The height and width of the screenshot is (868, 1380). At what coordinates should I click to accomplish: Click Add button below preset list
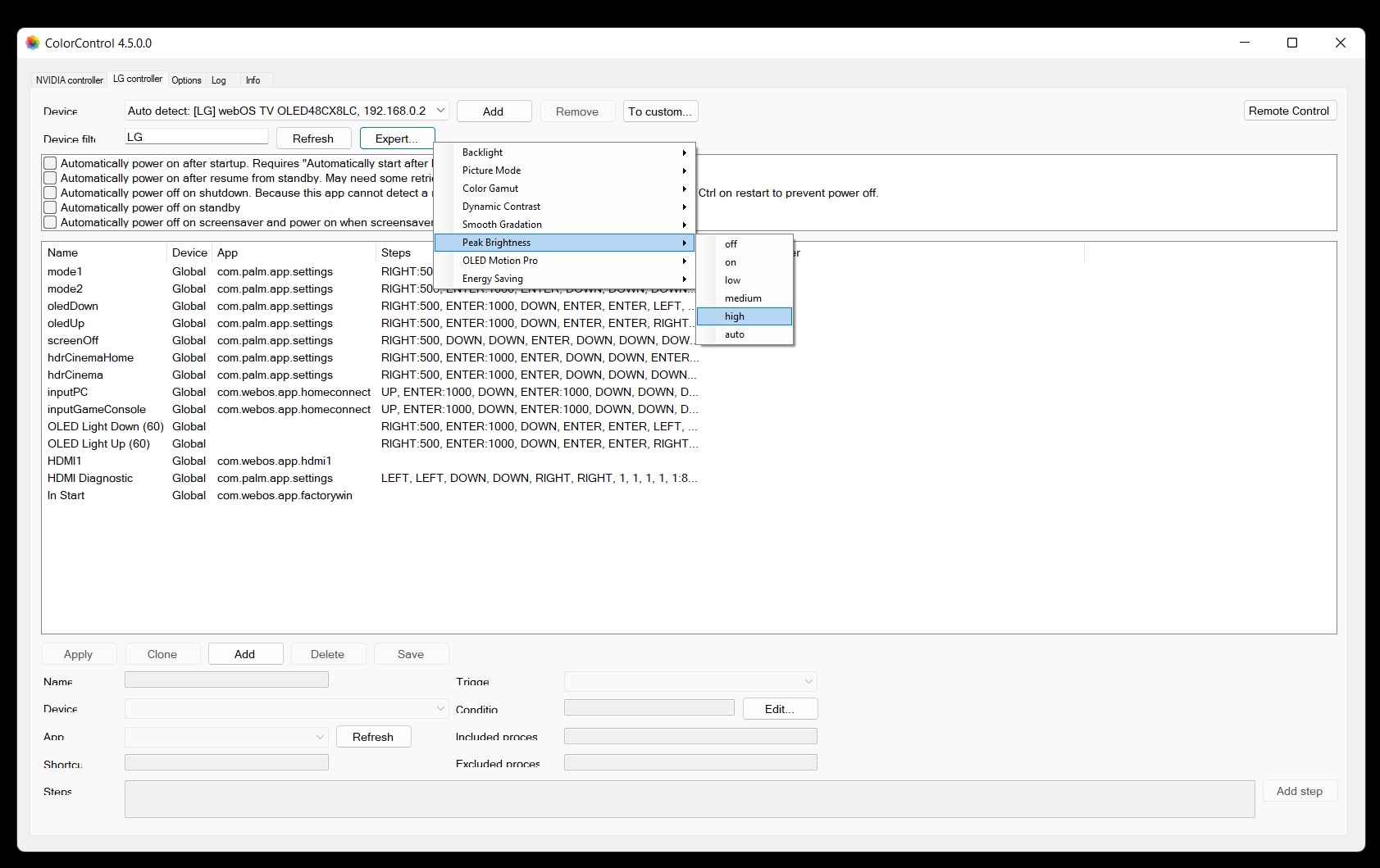pyautogui.click(x=246, y=654)
